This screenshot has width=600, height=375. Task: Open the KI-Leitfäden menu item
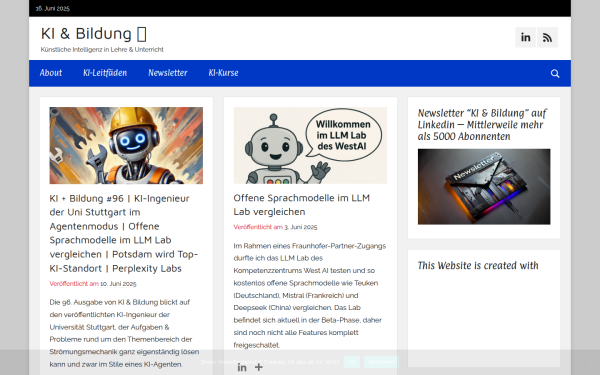coord(105,73)
